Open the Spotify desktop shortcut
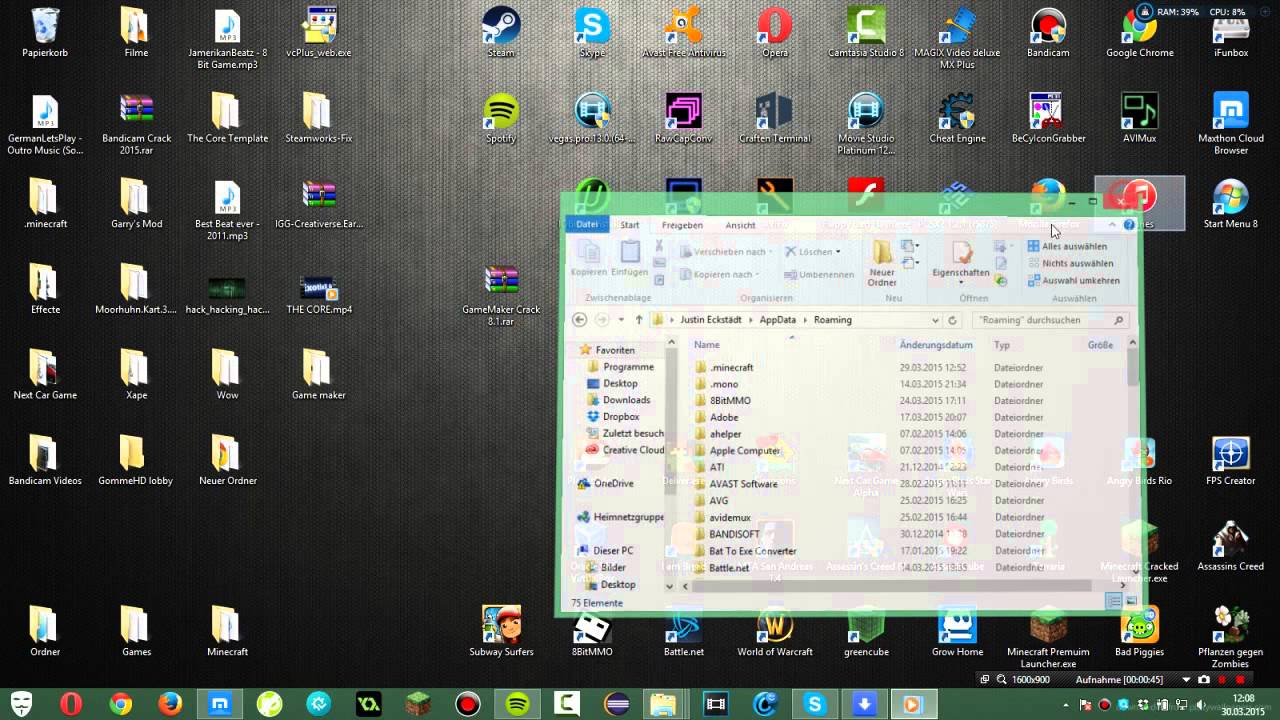 tap(501, 118)
